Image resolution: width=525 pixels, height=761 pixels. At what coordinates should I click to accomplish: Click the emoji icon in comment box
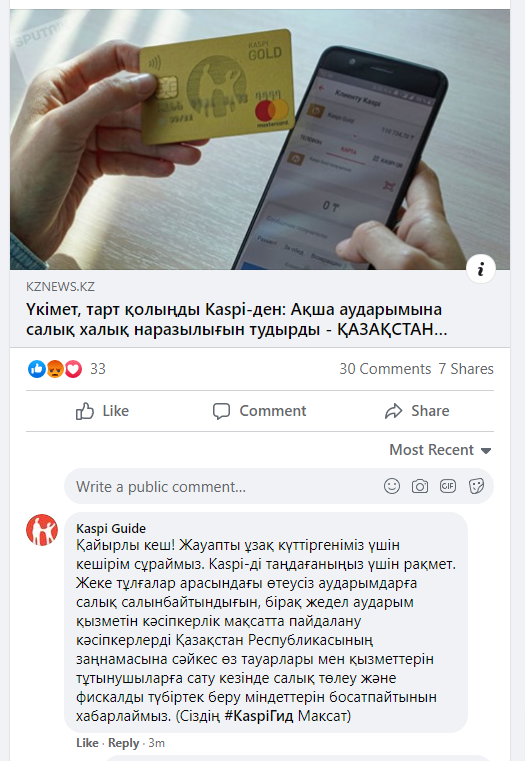click(392, 486)
